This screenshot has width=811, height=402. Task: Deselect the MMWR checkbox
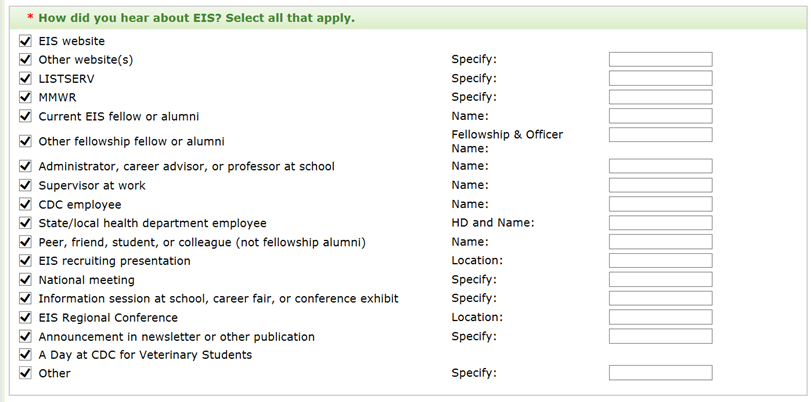[25, 97]
